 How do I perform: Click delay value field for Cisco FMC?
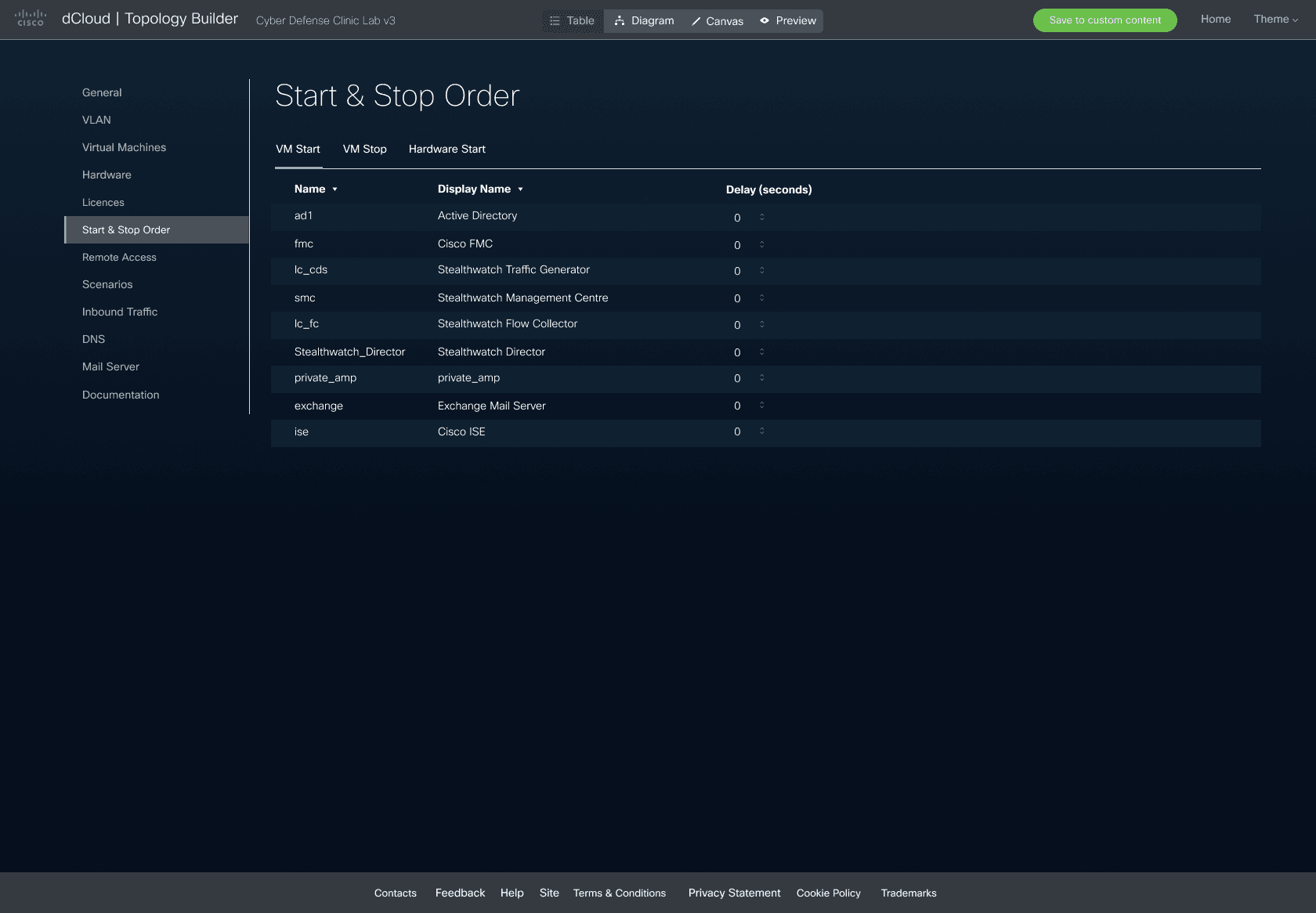pyautogui.click(x=739, y=245)
